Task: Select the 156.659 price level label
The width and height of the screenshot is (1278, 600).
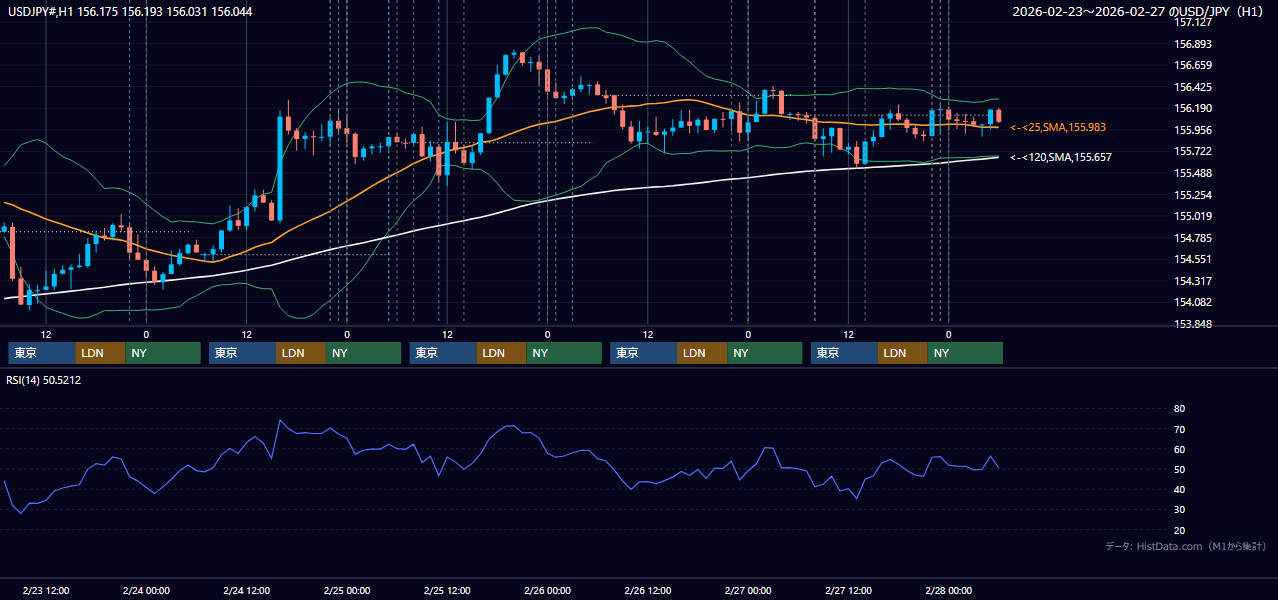Action: [1192, 66]
